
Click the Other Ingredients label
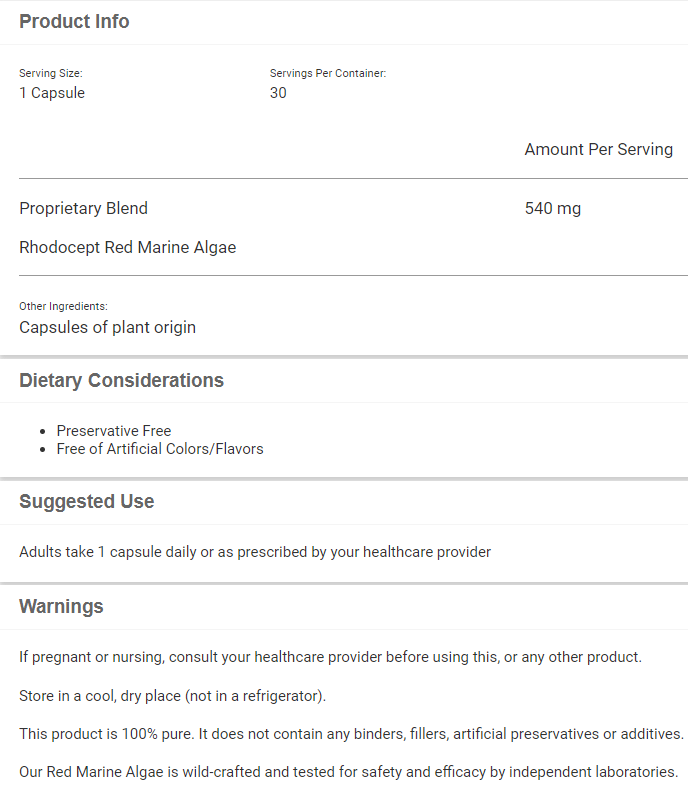(63, 306)
